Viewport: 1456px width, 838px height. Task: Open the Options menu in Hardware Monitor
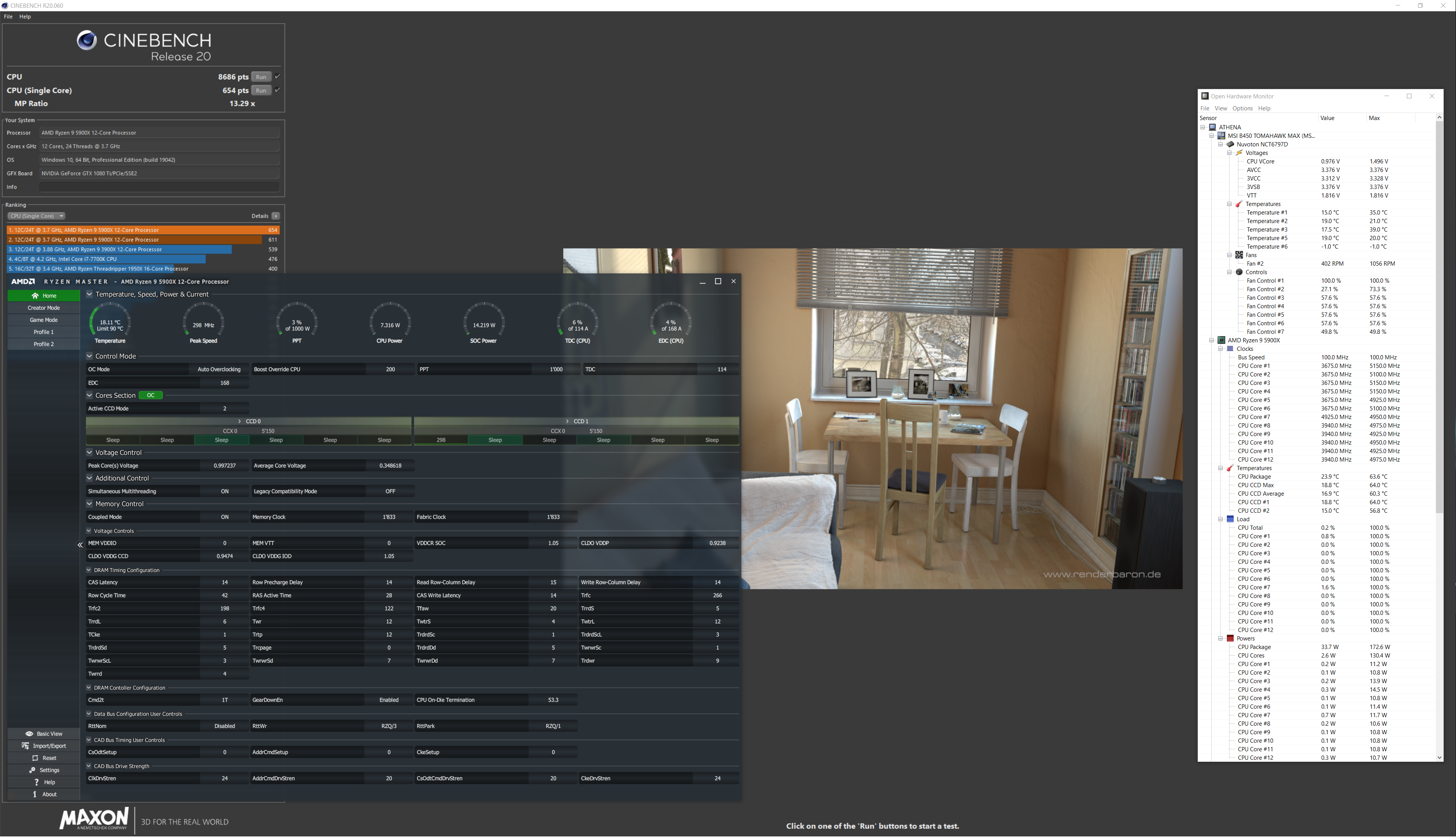click(x=1242, y=108)
